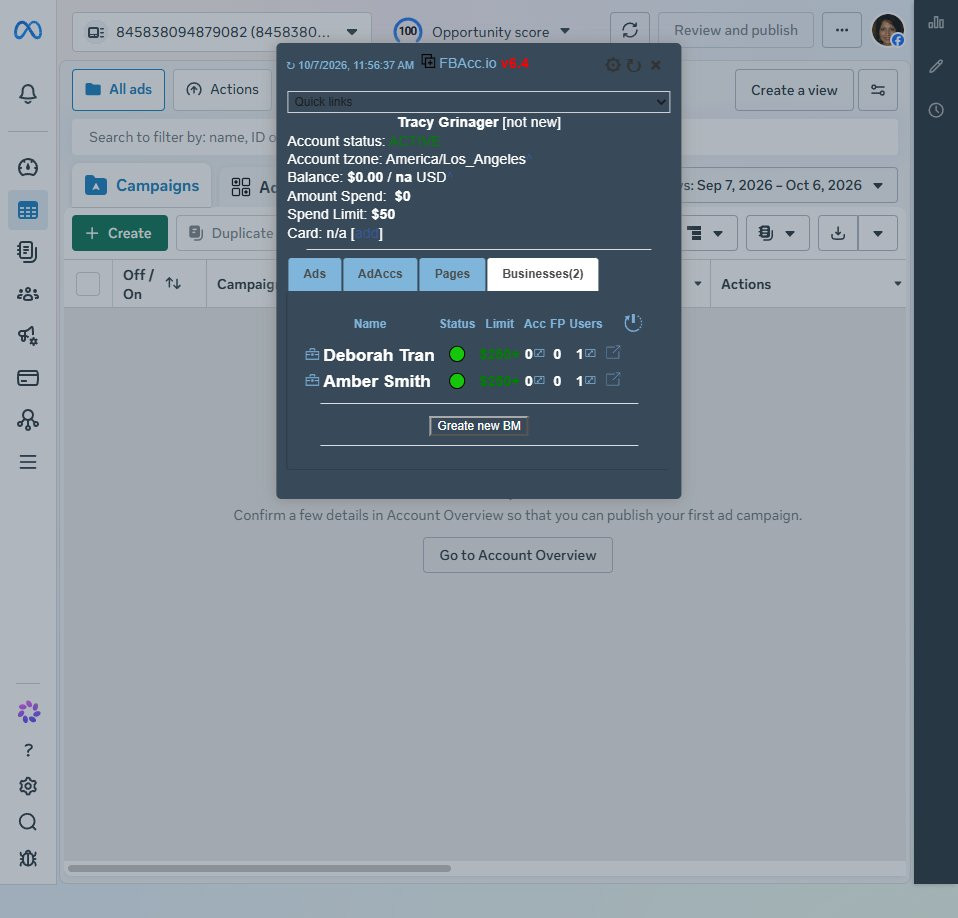Viewport: 958px width, 918px height.
Task: Open Campaigns table icon in left sidebar
Action: (x=27, y=211)
